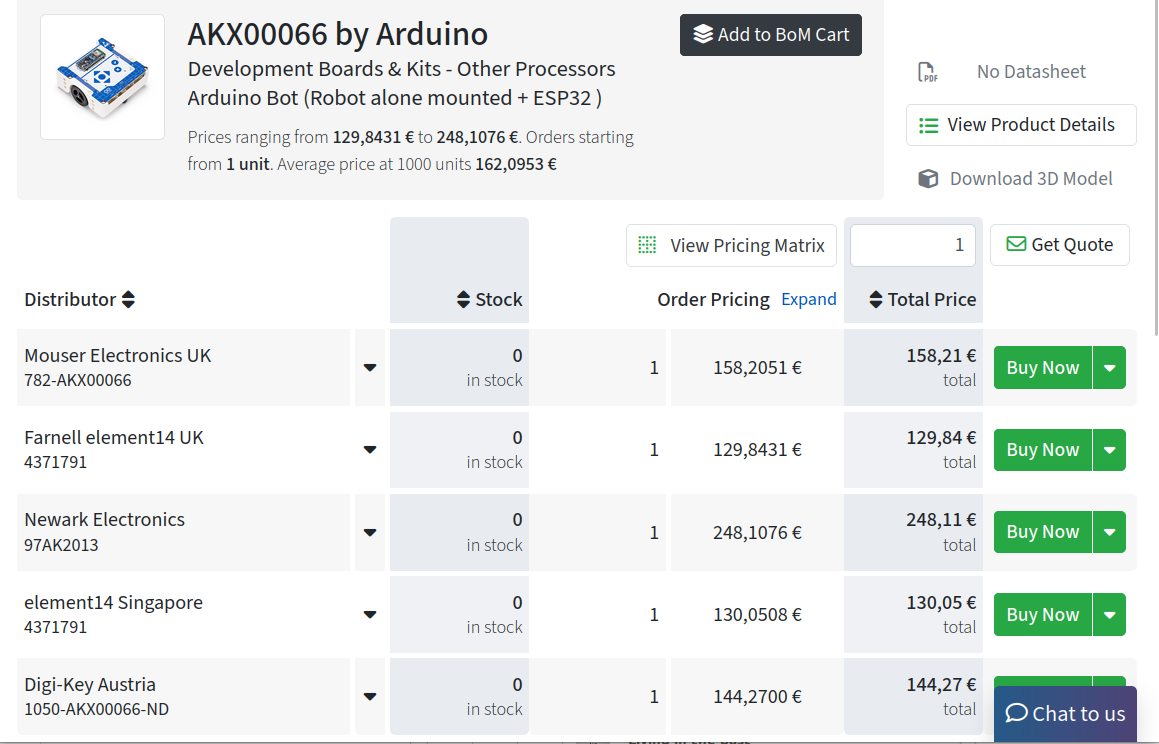1159x744 pixels.
Task: Expand Farnell element14 UK row details
Action: pos(370,449)
